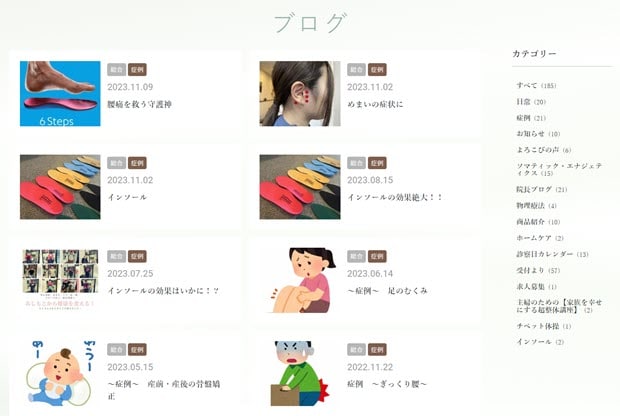Select the インソール (2) category in sidebar

coord(540,342)
